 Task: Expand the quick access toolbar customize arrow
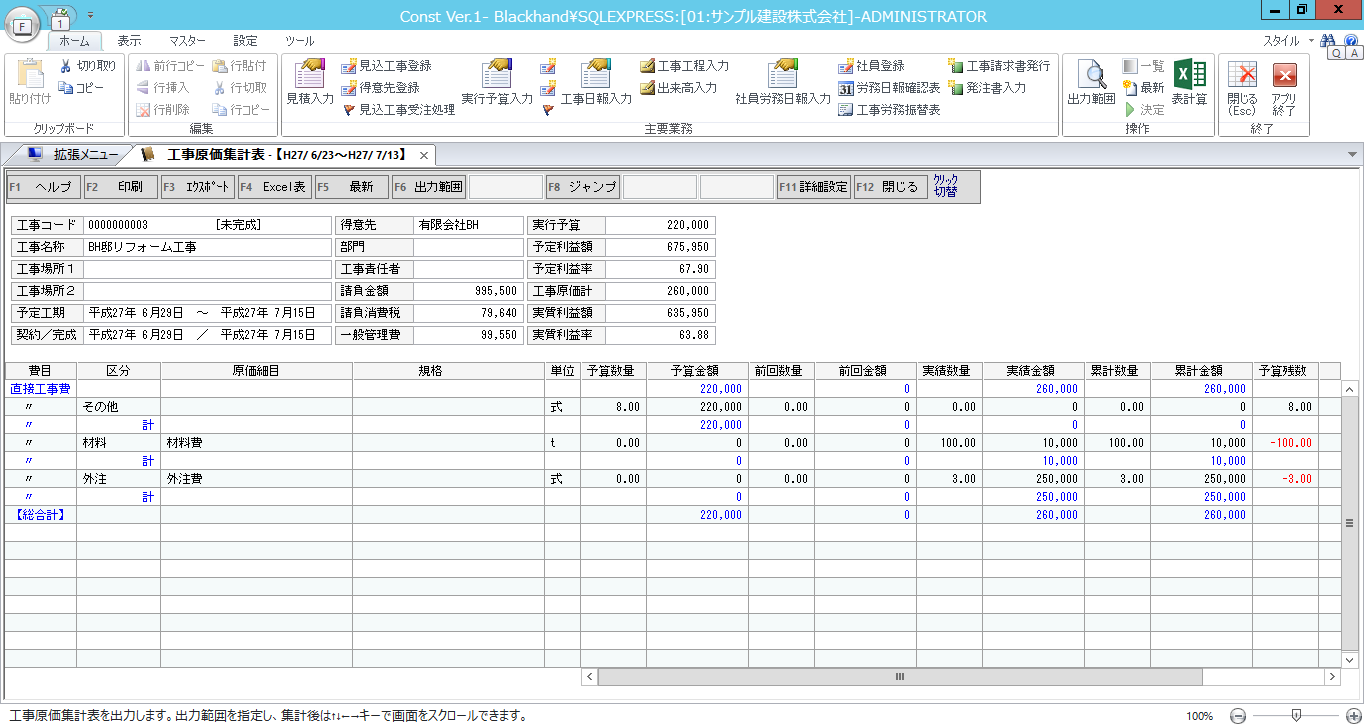coord(90,15)
